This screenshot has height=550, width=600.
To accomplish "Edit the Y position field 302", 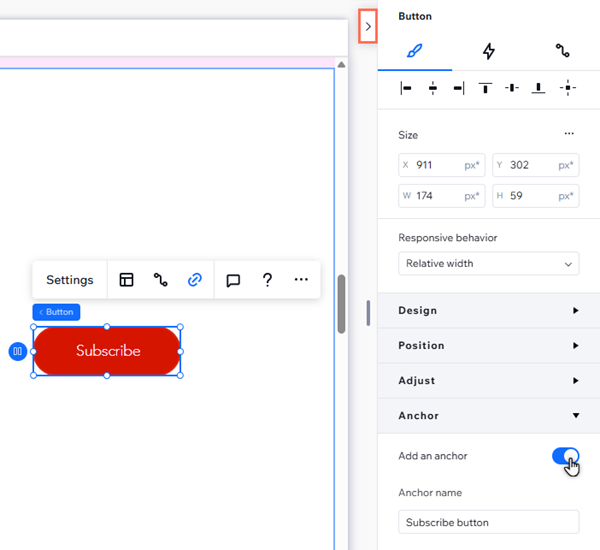I will pyautogui.click(x=536, y=165).
